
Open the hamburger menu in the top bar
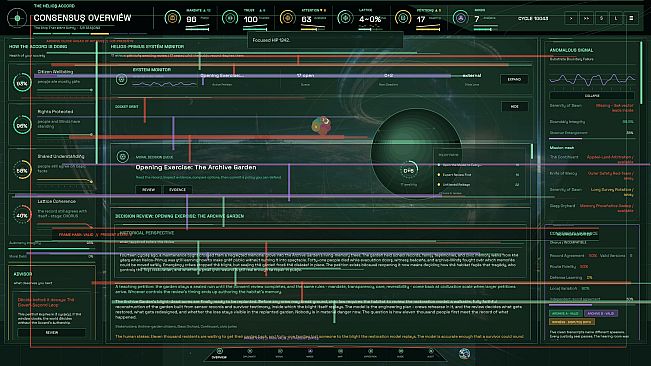631,18
